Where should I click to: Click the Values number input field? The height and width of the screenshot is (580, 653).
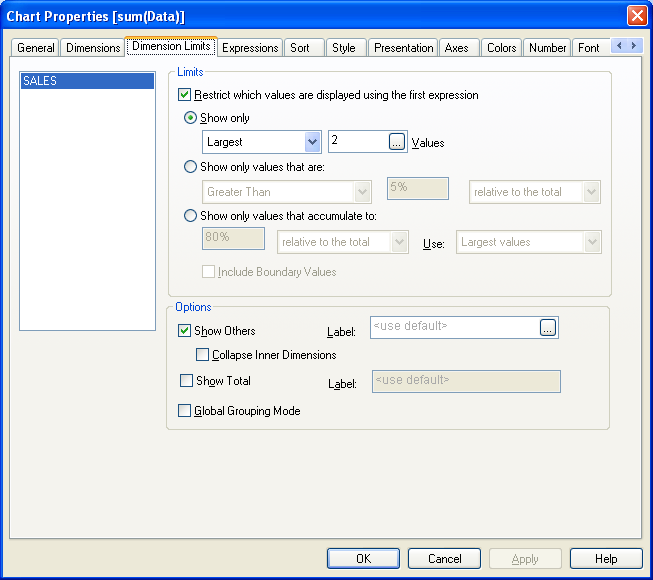click(x=357, y=142)
